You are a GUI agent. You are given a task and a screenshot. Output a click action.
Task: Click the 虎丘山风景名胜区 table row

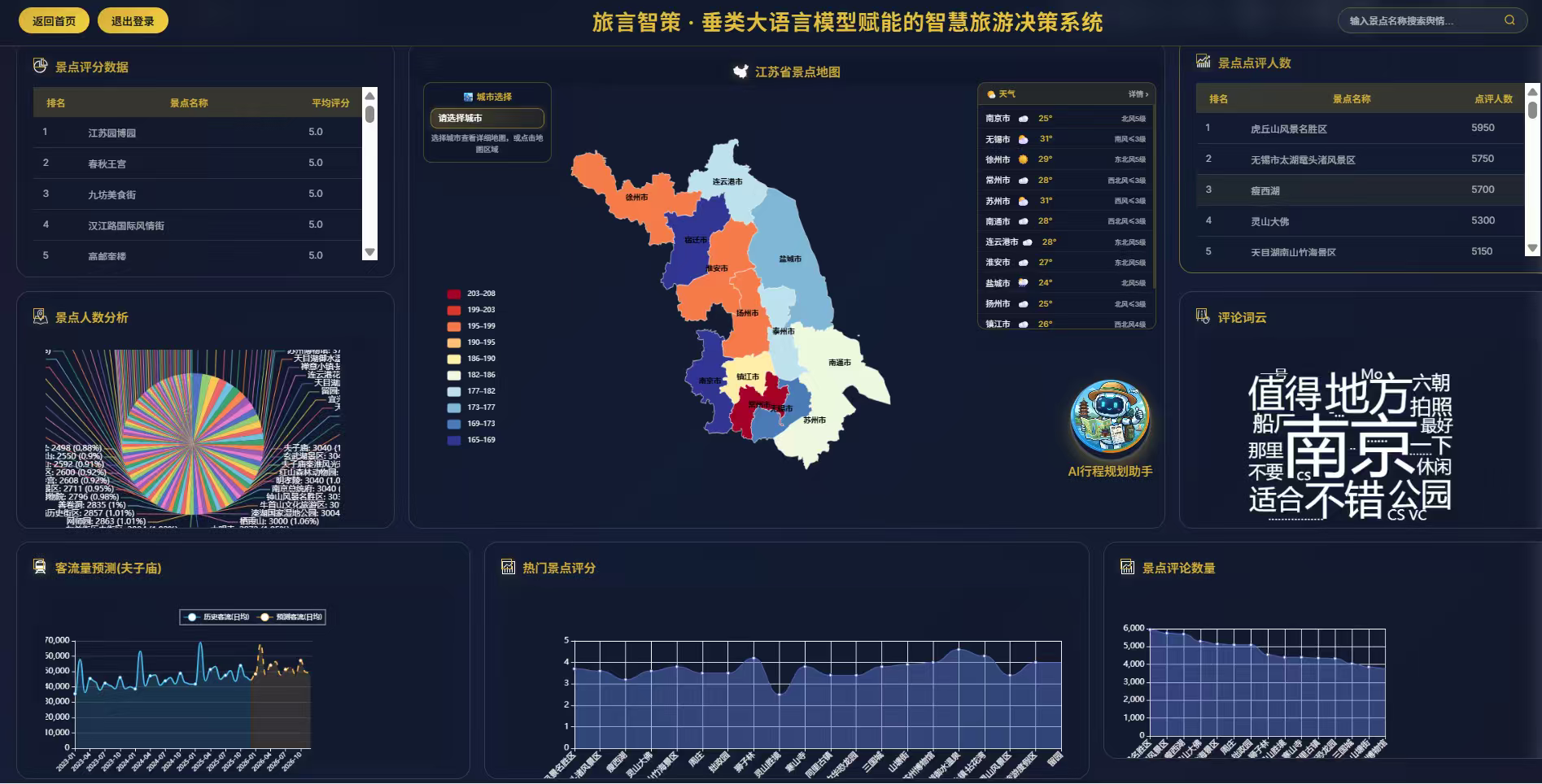click(1360, 128)
